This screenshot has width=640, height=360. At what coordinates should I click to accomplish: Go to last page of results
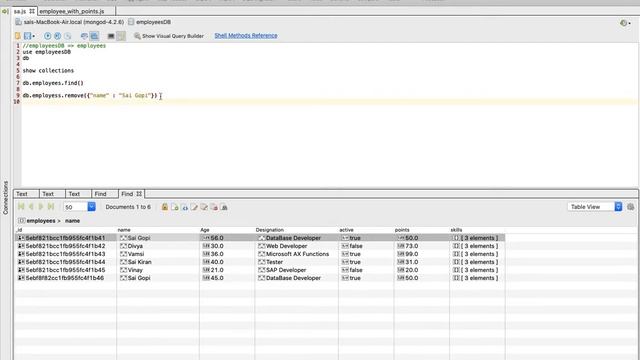51,207
